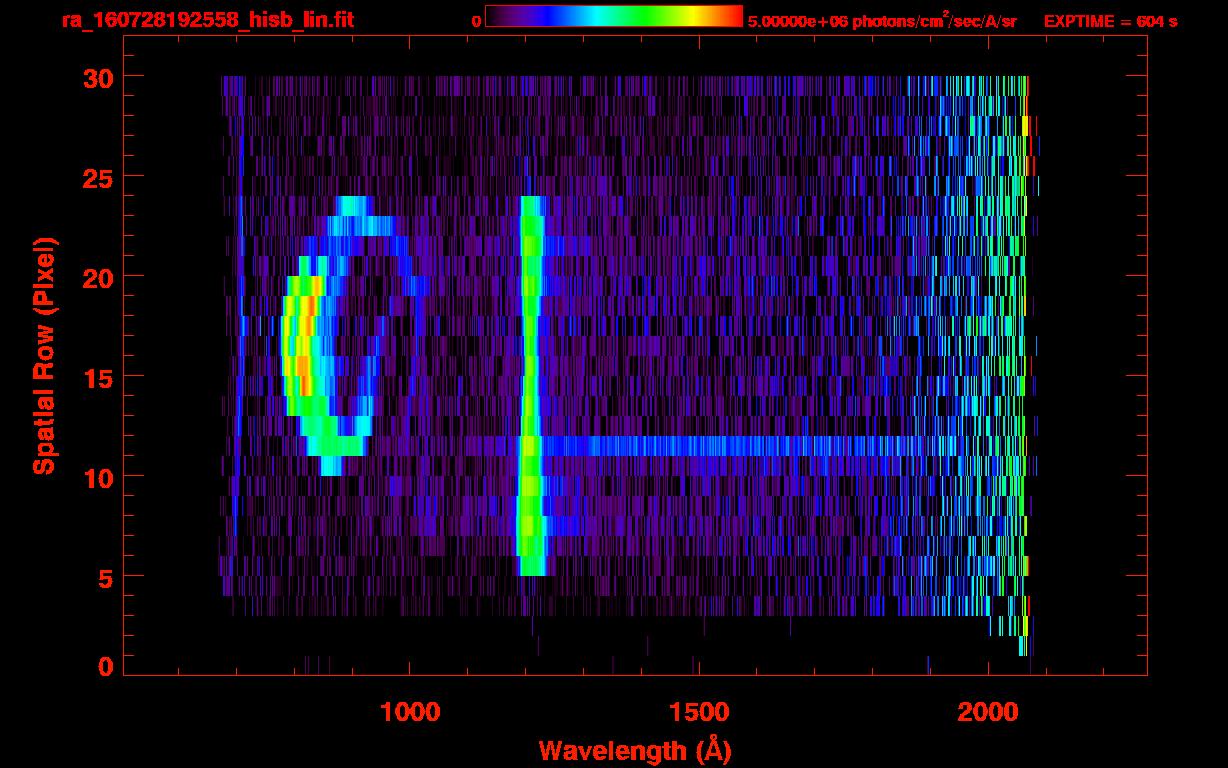Click the bright vertical emission line near 1216 Å
The height and width of the screenshot is (768, 1228).
pos(531,386)
